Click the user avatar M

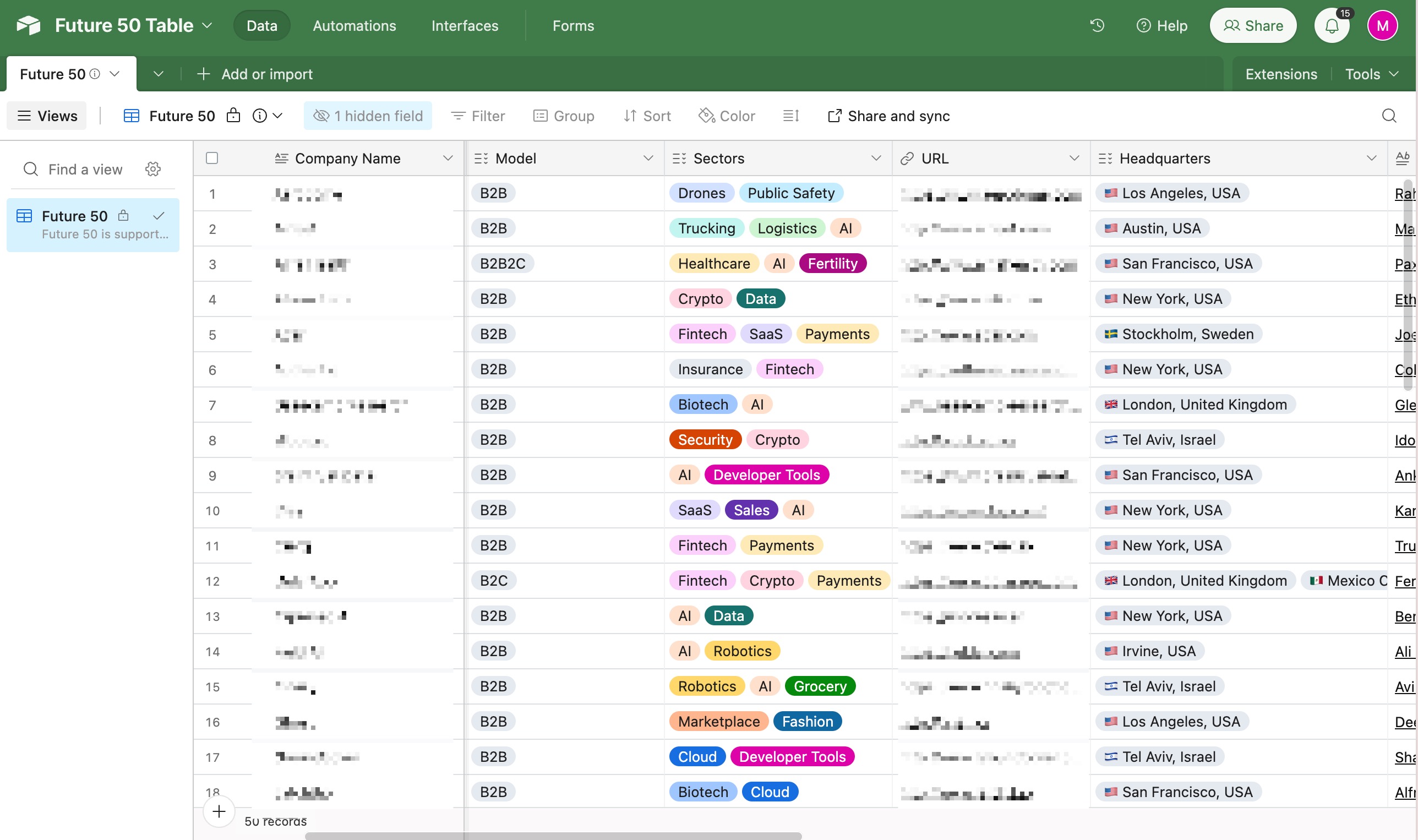coord(1382,25)
